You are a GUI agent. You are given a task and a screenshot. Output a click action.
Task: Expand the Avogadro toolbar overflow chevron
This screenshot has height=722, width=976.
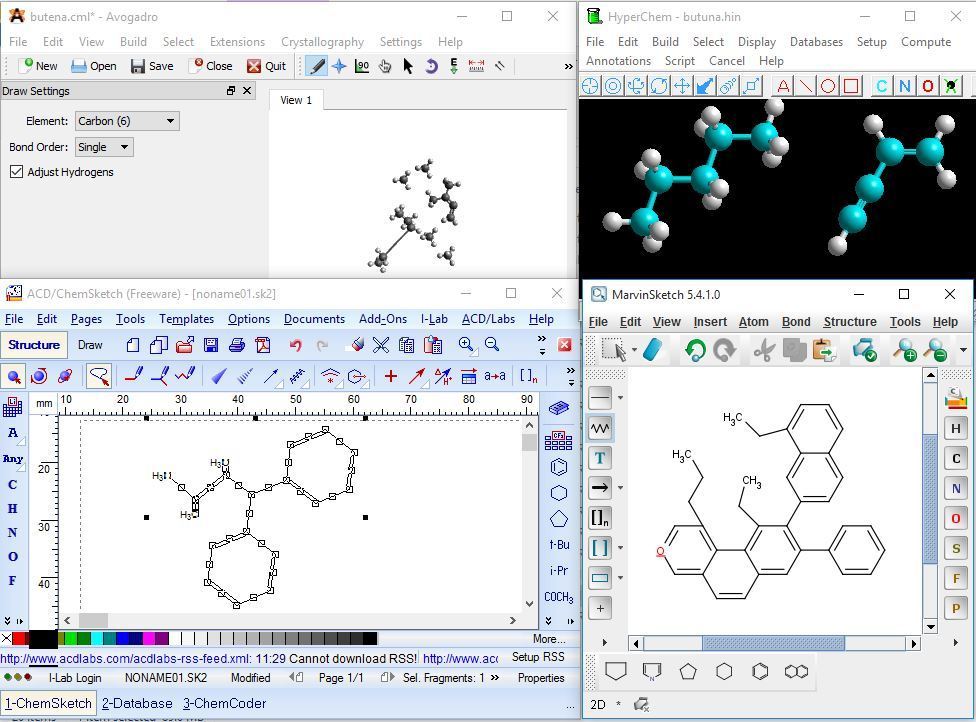tap(568, 67)
